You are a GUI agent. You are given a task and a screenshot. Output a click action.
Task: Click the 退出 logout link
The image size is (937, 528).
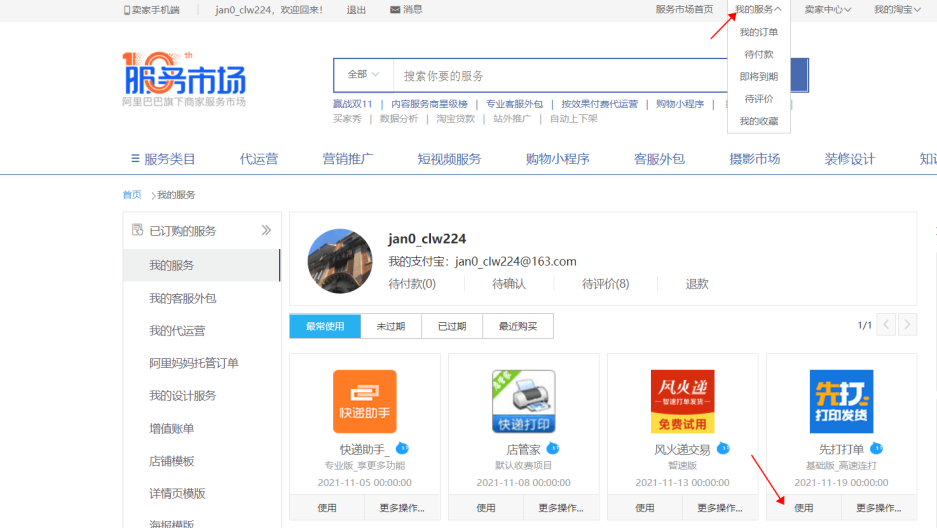[356, 10]
